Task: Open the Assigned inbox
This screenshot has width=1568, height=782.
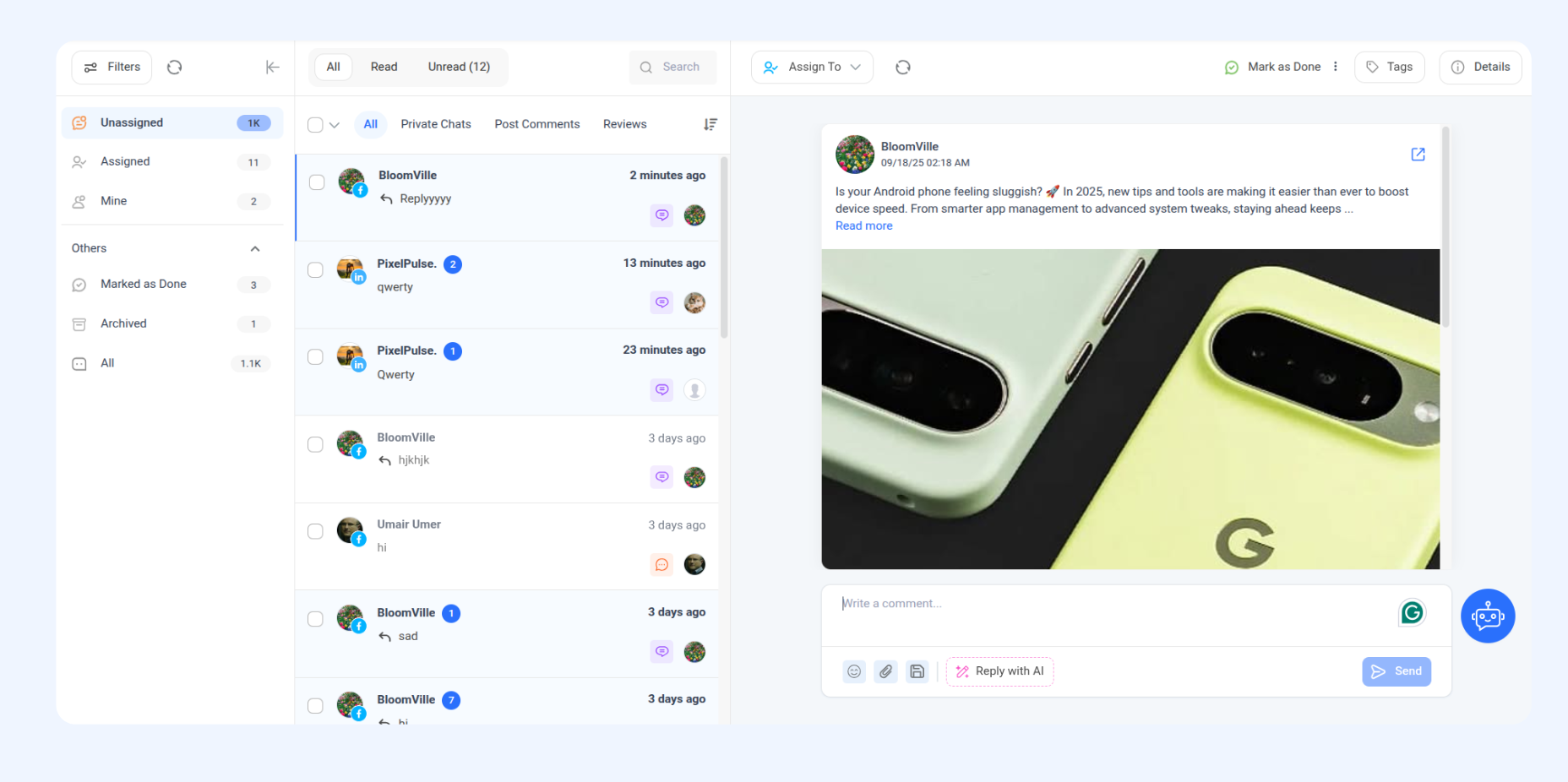Action: point(172,161)
